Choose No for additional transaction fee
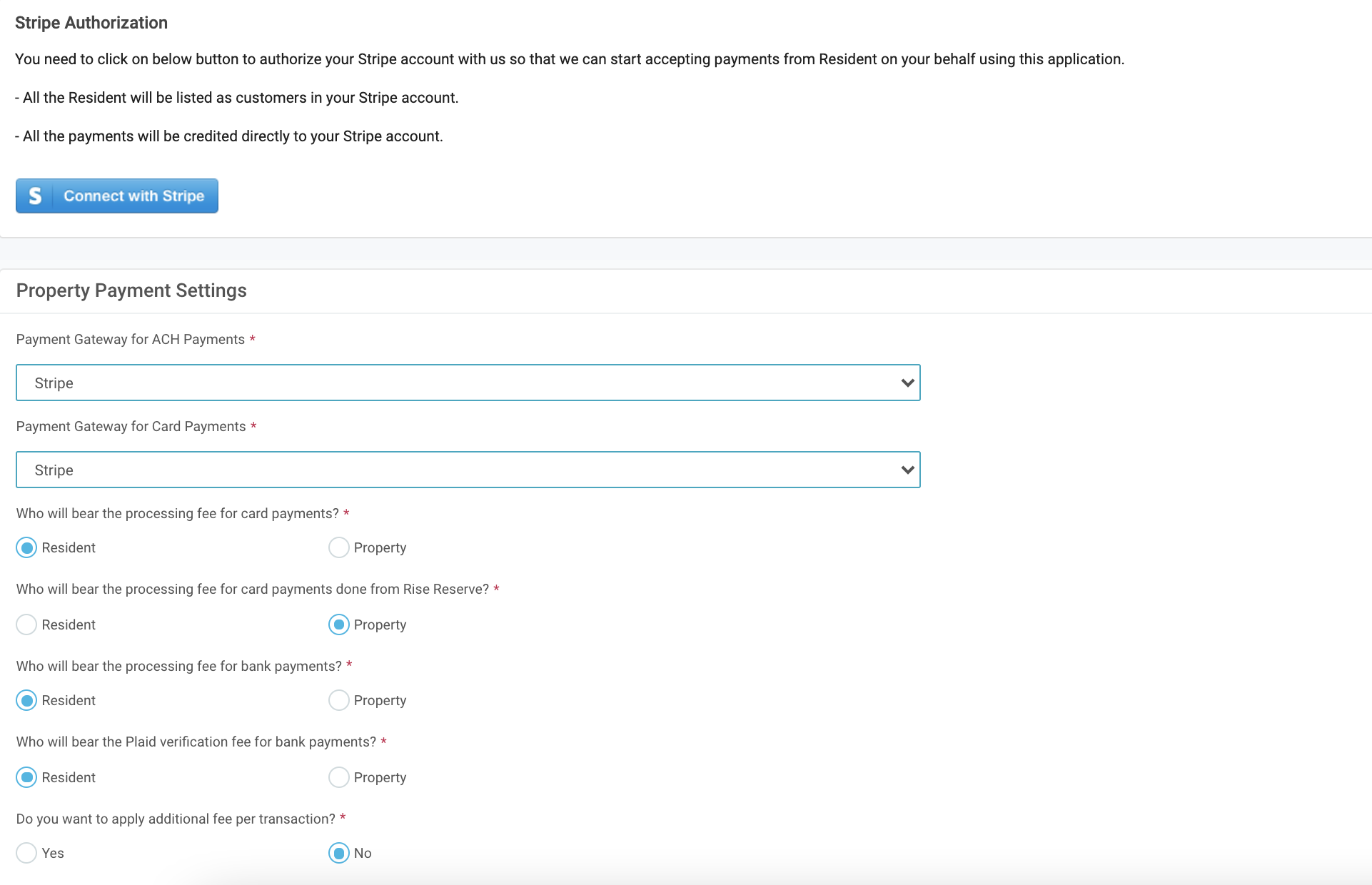This screenshot has width=1372, height=885. pyautogui.click(x=339, y=854)
